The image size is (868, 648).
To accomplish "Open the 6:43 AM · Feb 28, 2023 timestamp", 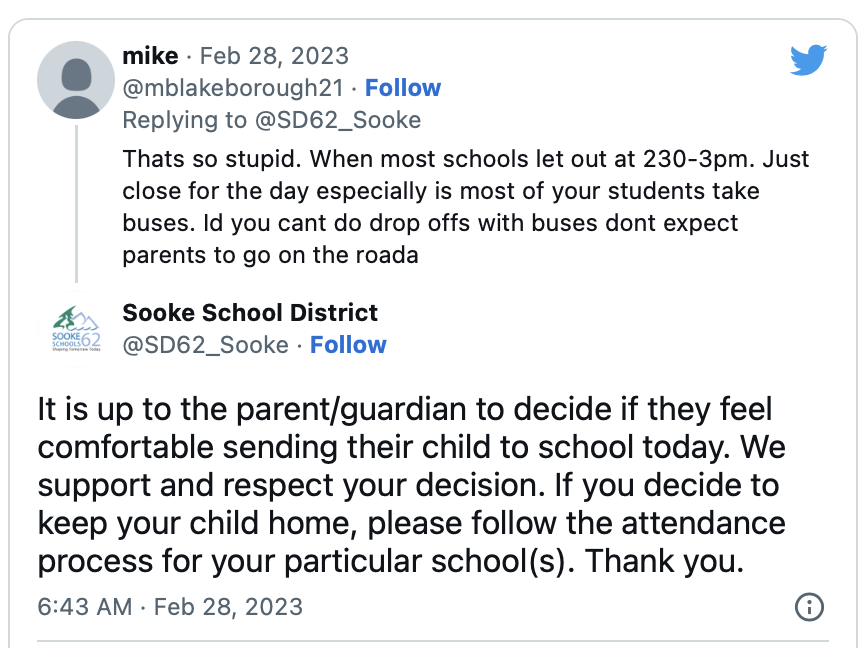I will click(170, 607).
